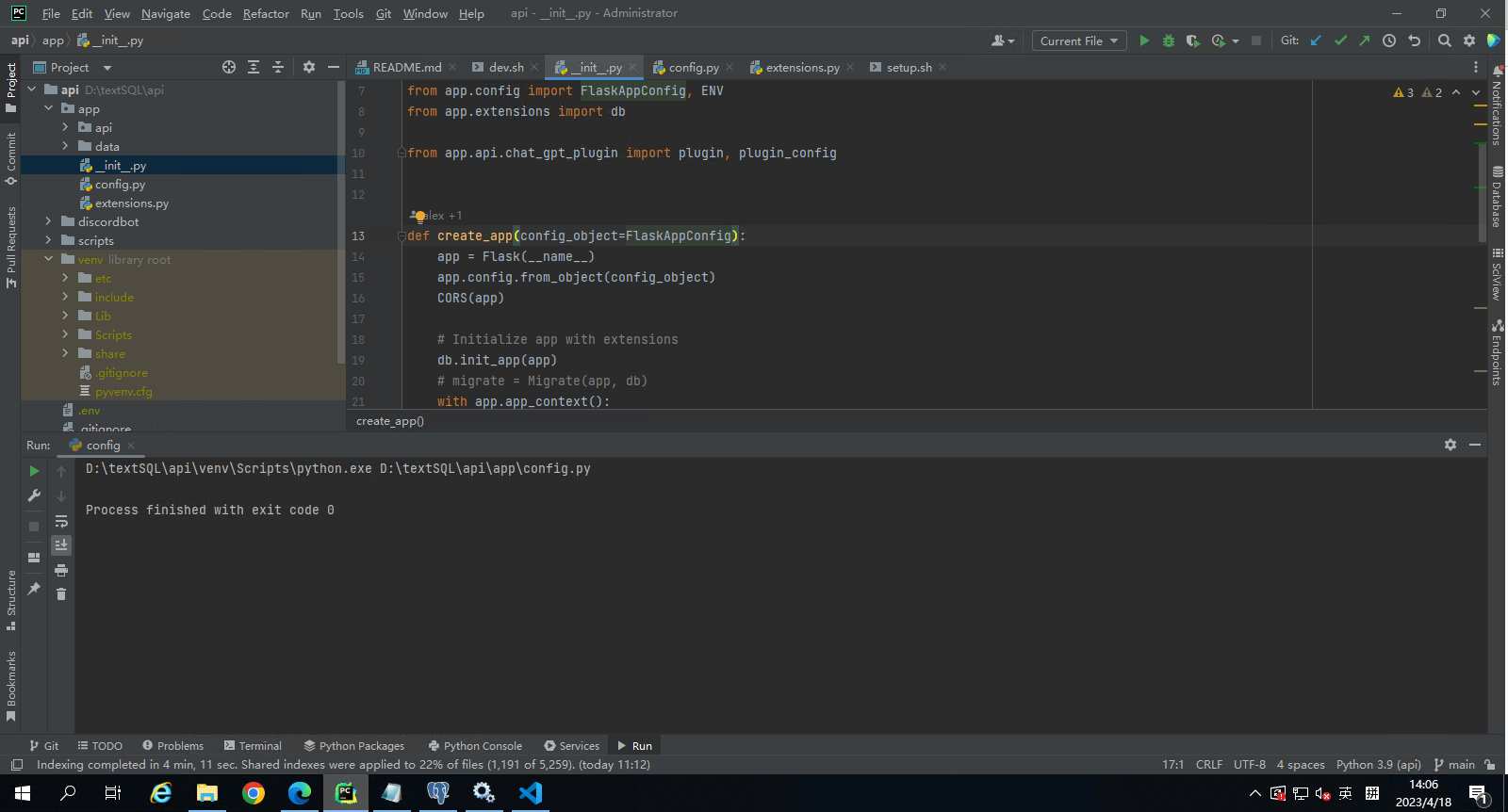
Task: Open the Tools menu
Action: pos(348,13)
